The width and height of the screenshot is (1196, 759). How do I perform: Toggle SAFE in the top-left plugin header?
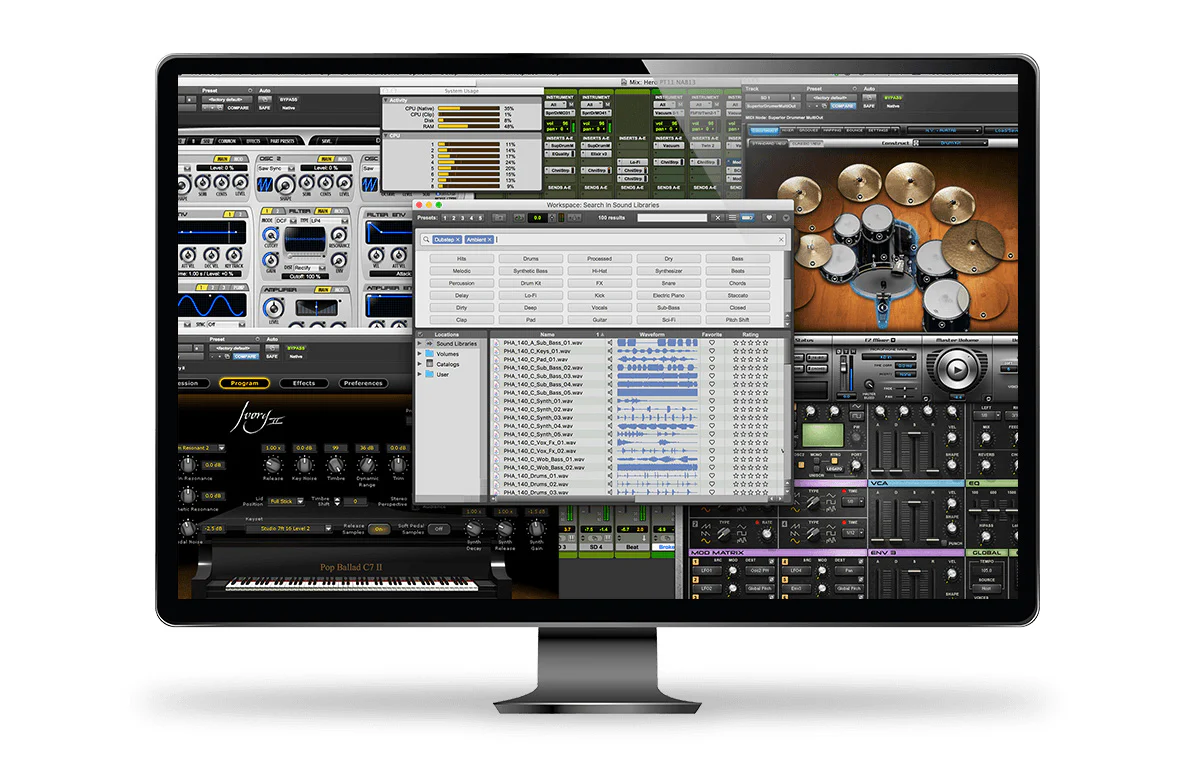265,108
